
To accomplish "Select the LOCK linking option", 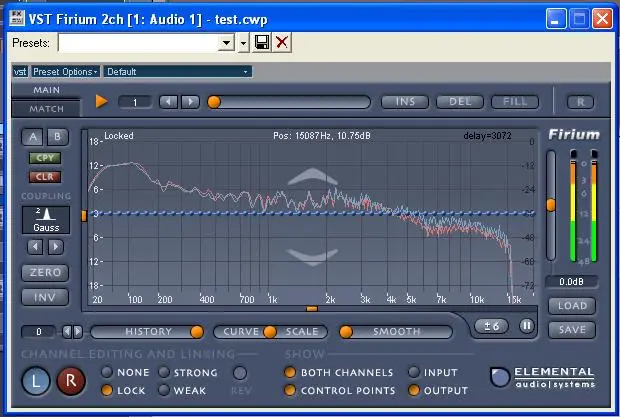I will [107, 391].
